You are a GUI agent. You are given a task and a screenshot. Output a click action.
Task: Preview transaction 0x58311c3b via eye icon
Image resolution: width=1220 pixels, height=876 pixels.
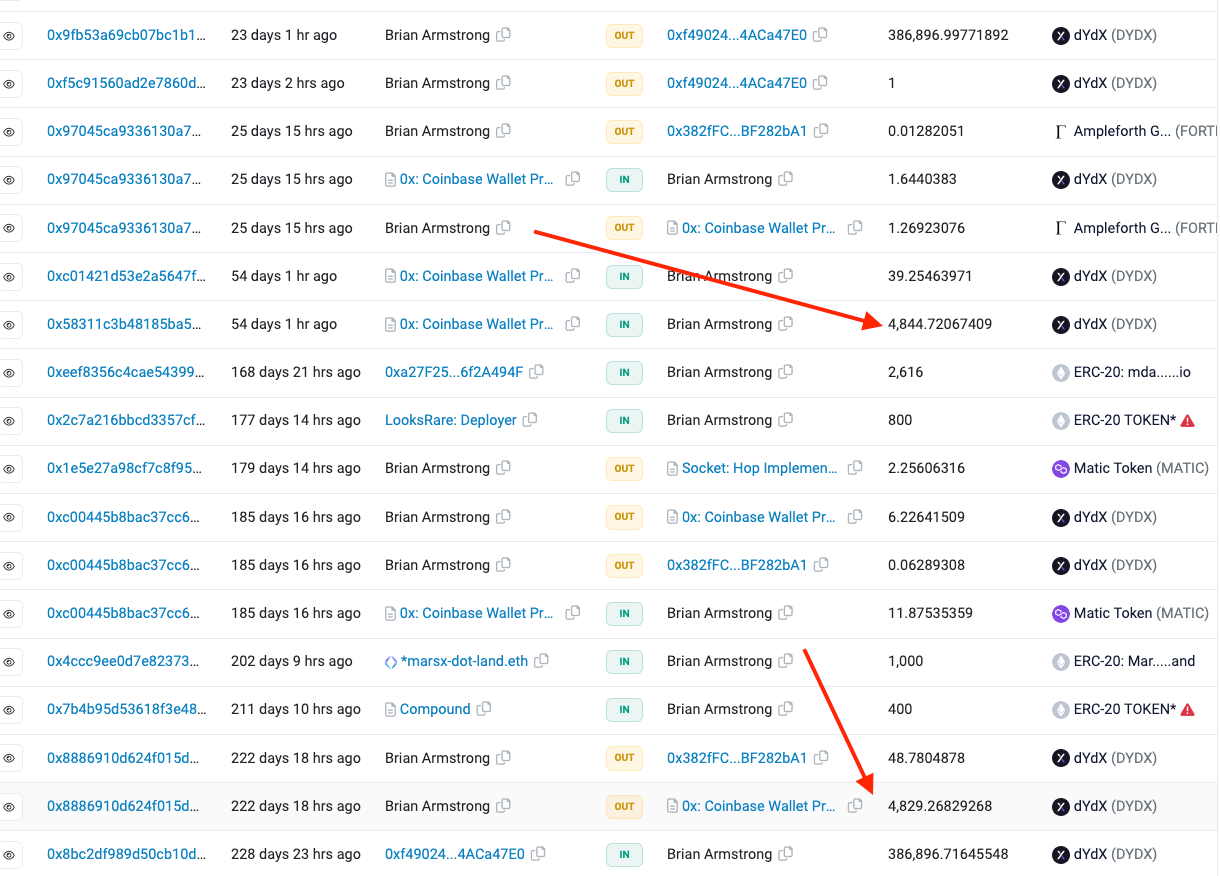(9, 324)
